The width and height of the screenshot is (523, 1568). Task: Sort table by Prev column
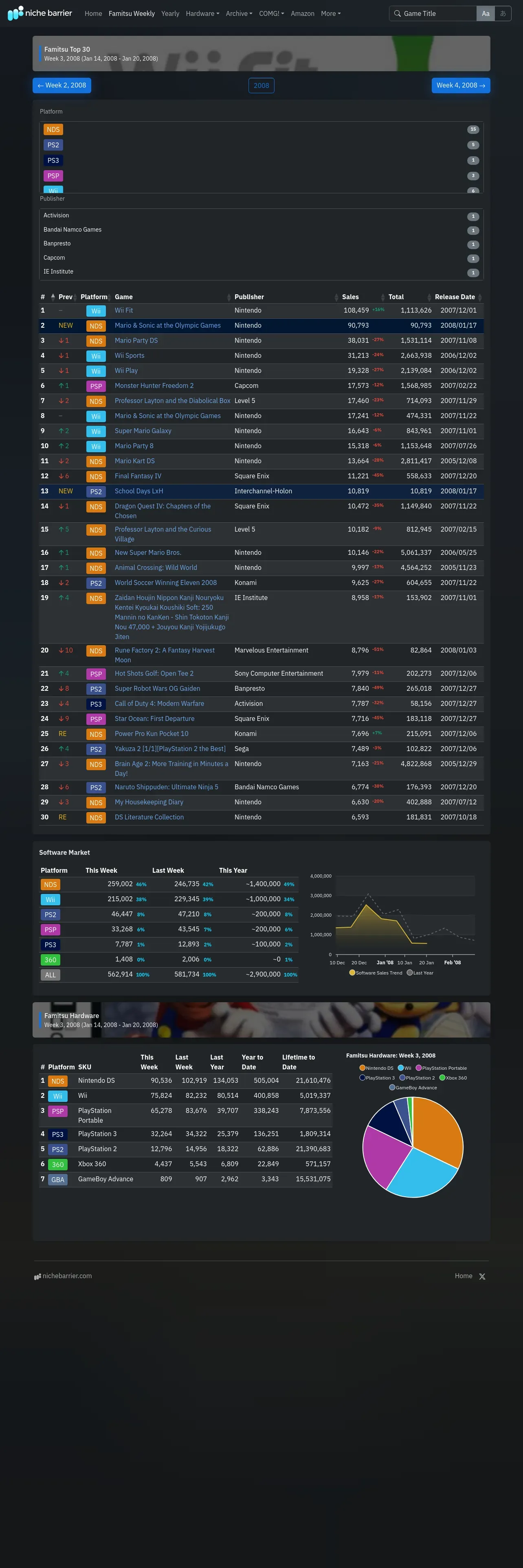pyautogui.click(x=67, y=297)
